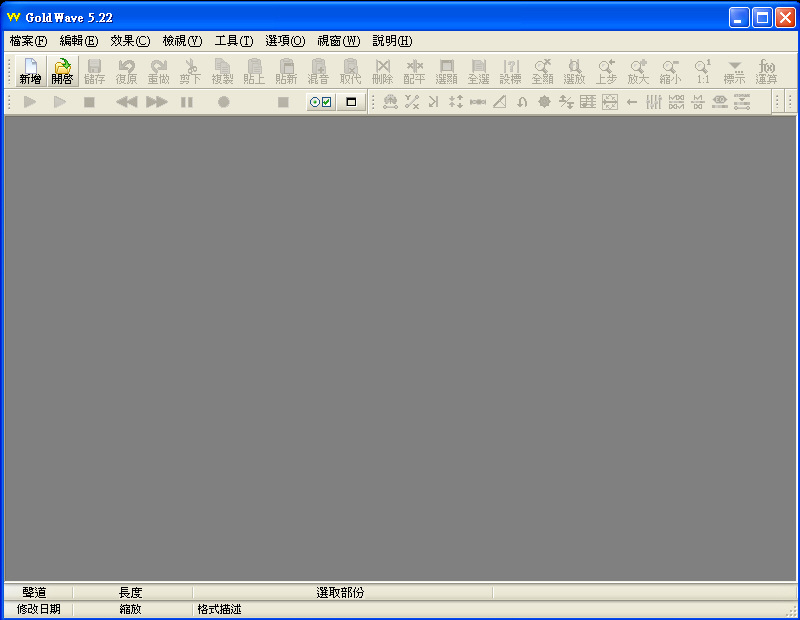Image resolution: width=800 pixels, height=620 pixels.
Task: Click the 開啟 (Open) folder icon
Action: (x=62, y=71)
